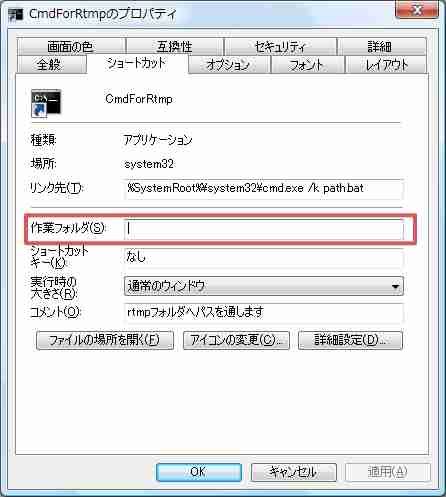
Task: Switch to the オプション tab
Action: 229,64
